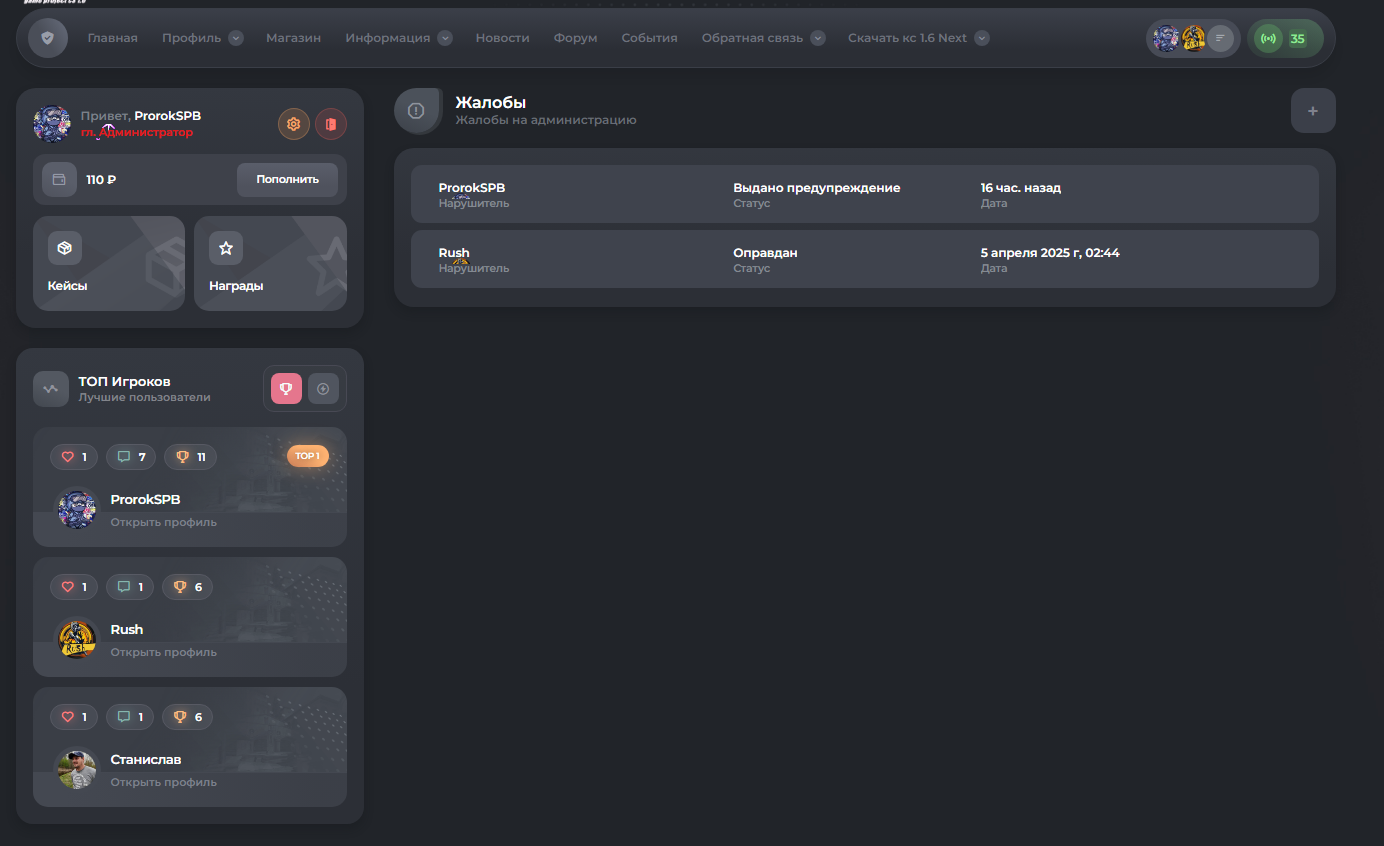
Task: Open the ProrokSPB complaint row
Action: click(864, 194)
